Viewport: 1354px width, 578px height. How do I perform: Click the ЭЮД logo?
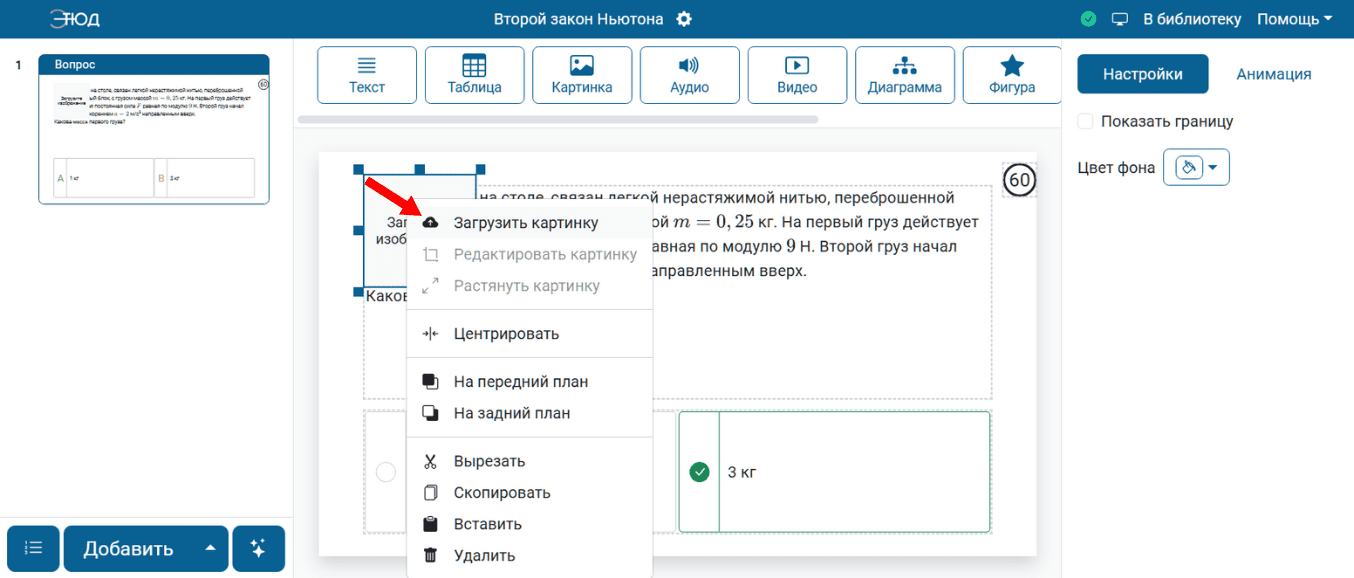(x=75, y=19)
